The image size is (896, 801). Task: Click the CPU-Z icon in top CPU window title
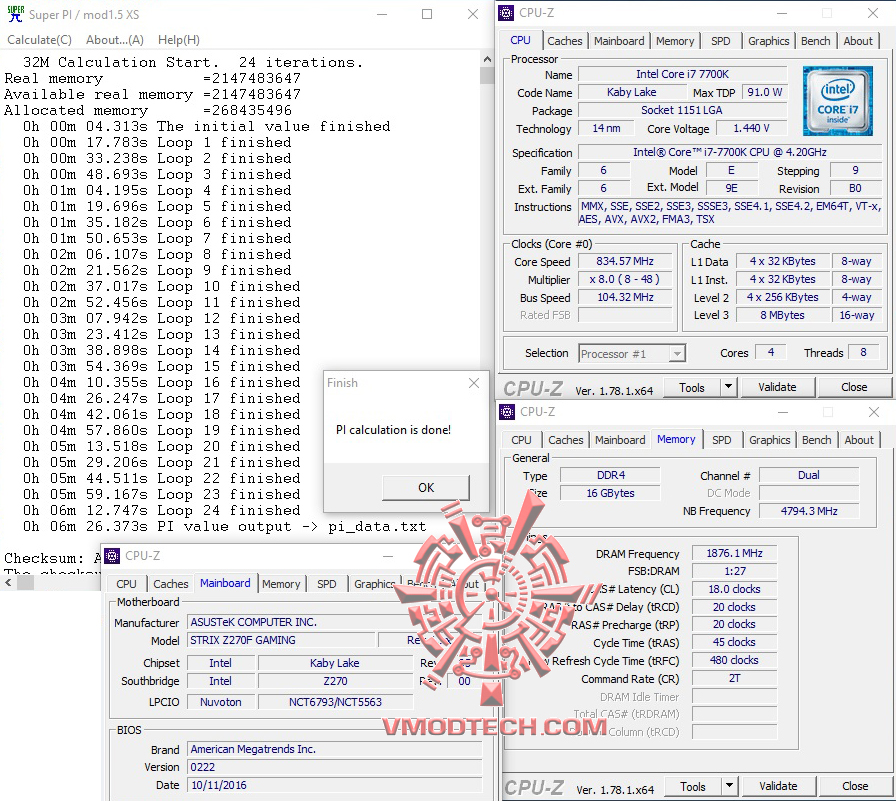click(506, 13)
